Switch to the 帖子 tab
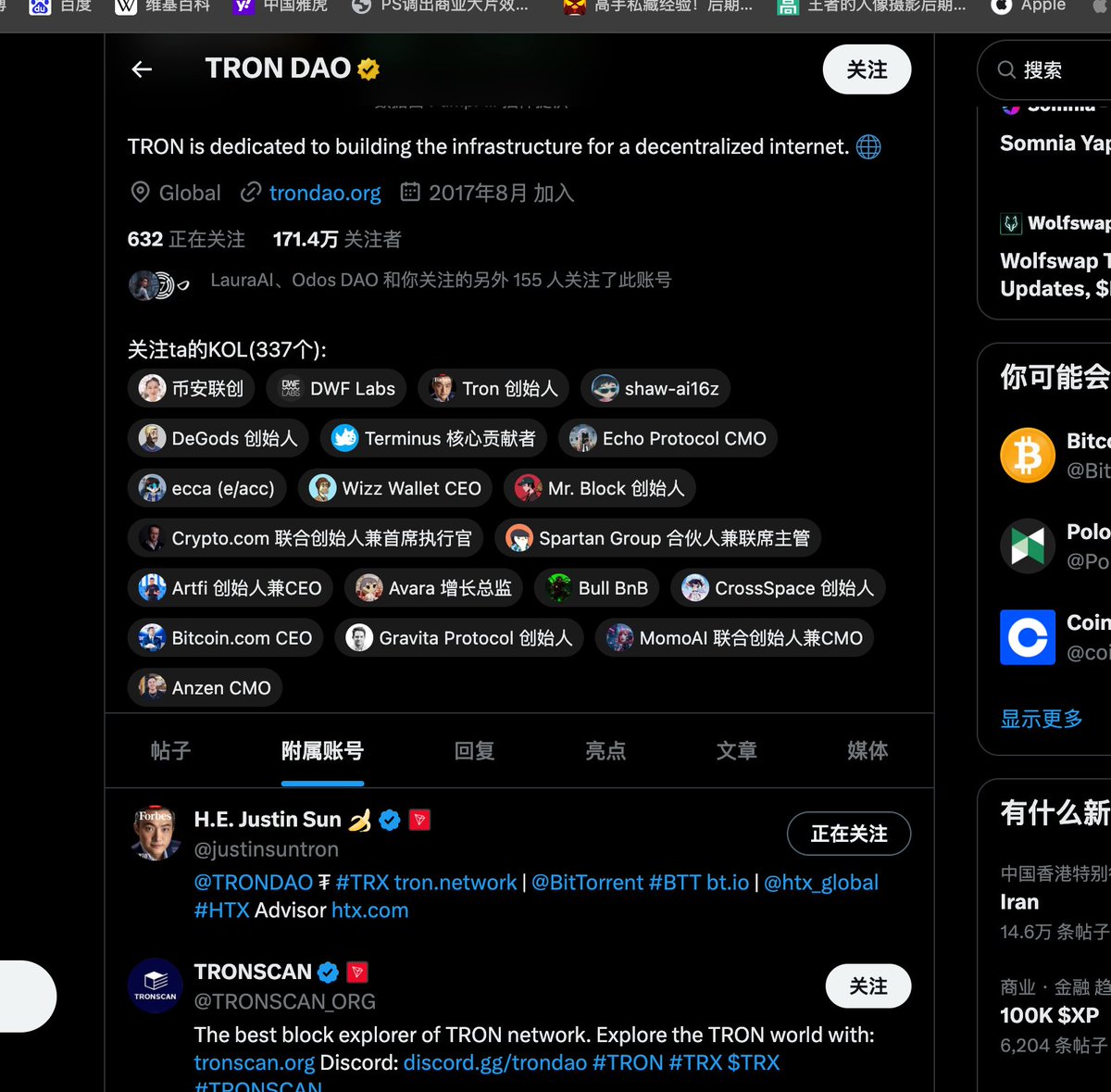Screen dimensions: 1111x1092 [170, 750]
